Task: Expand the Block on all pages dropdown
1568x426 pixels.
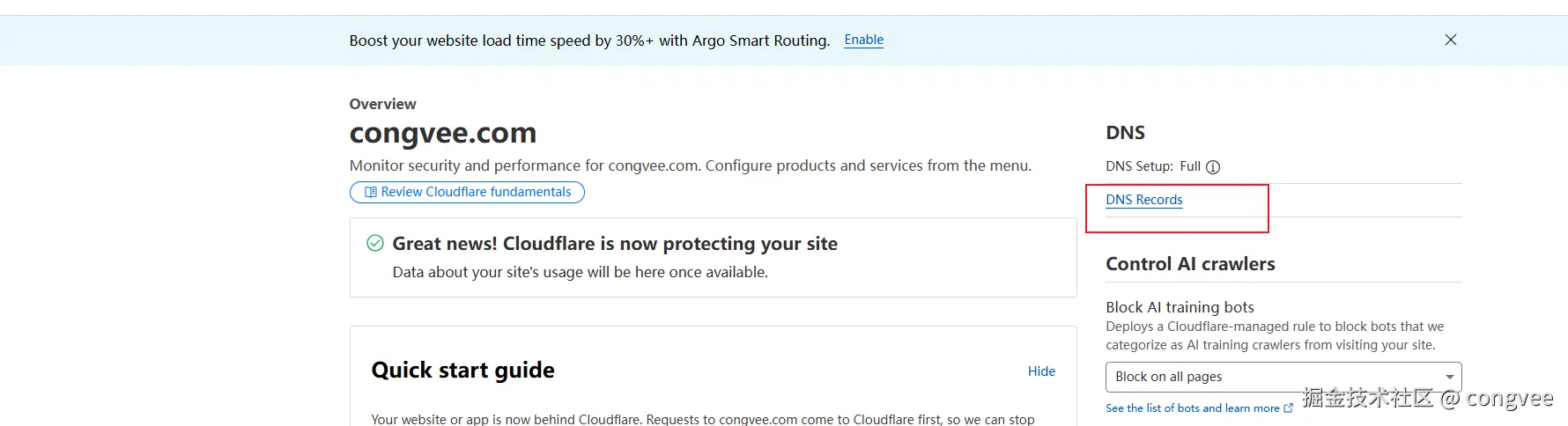Action: tap(1283, 377)
